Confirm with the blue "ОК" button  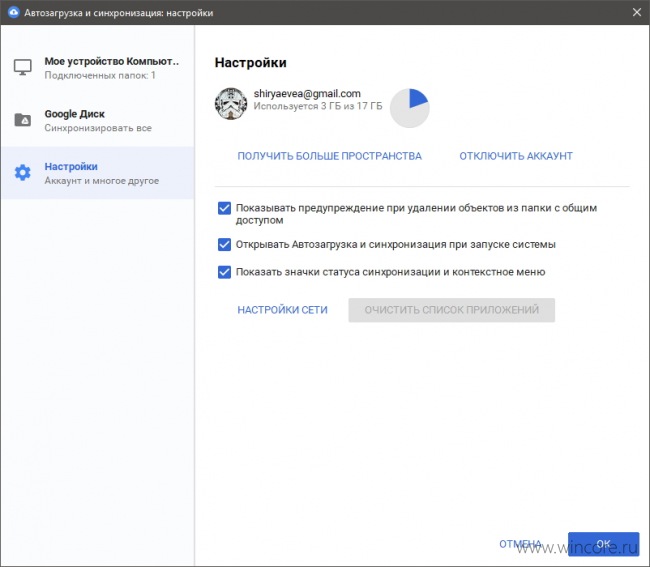(603, 544)
